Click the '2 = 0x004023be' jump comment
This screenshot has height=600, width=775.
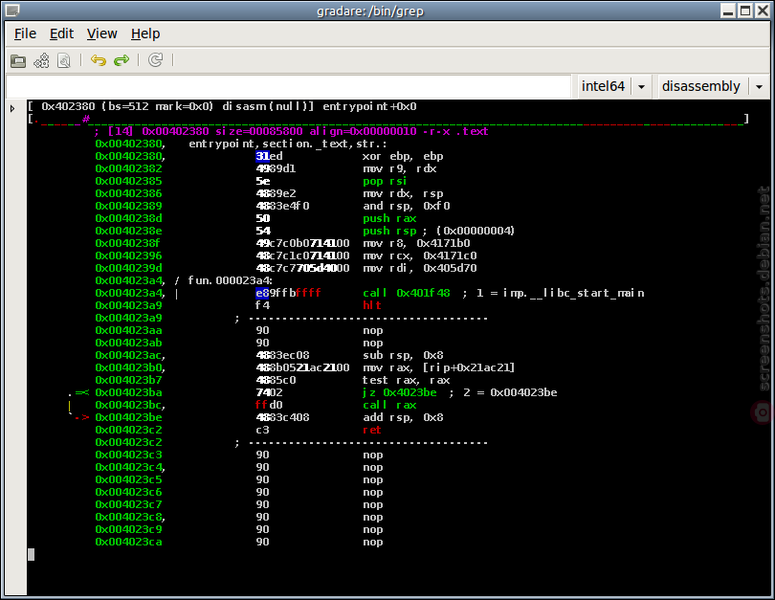[510, 392]
